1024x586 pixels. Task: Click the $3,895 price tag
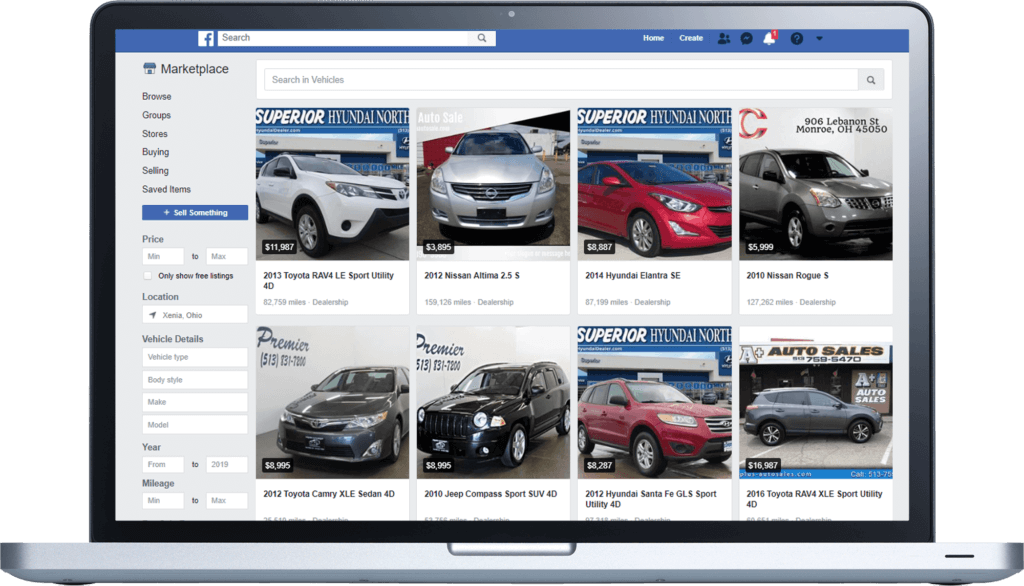tap(438, 247)
